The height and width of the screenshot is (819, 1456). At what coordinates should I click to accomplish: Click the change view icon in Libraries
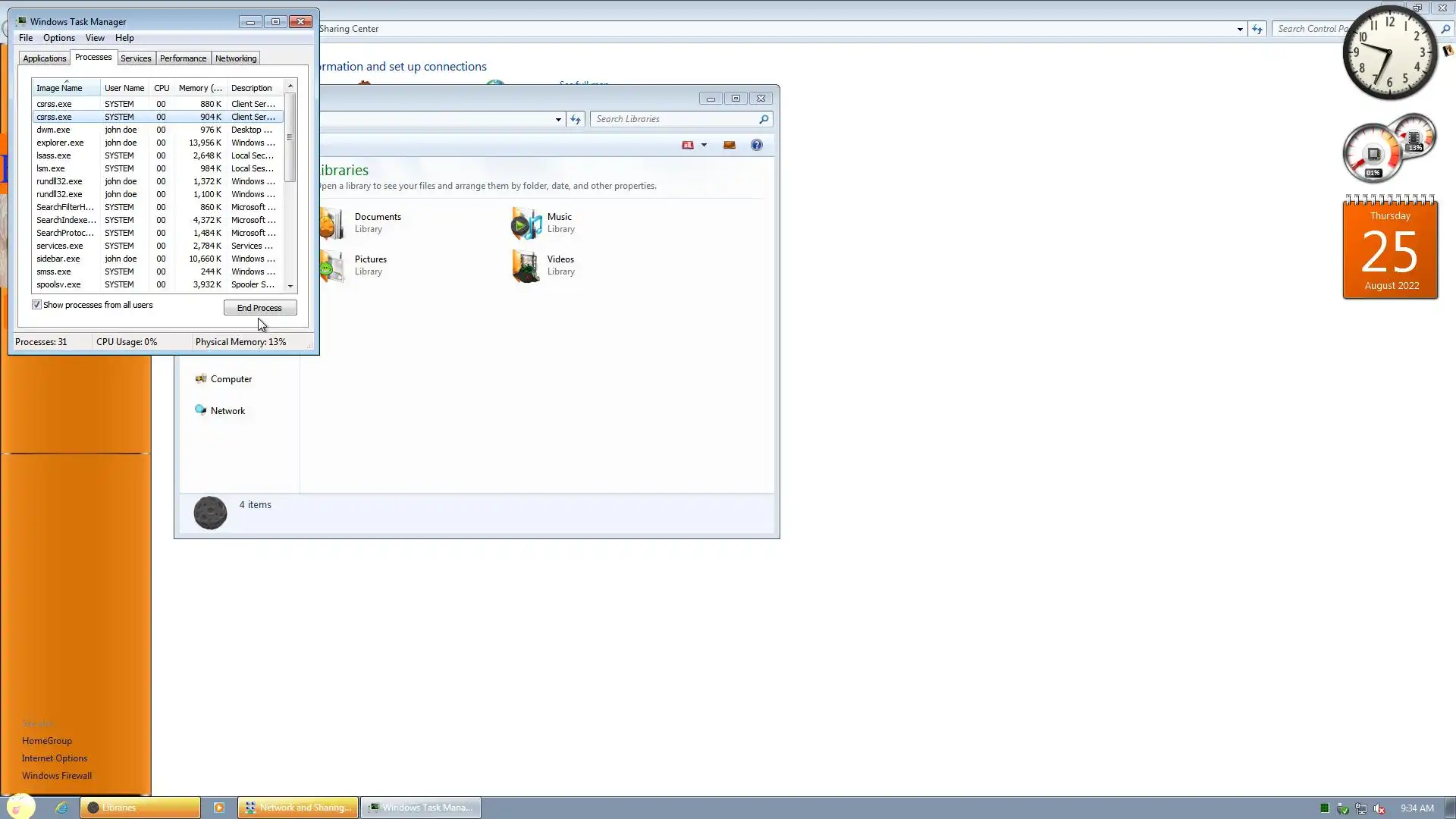pyautogui.click(x=688, y=145)
